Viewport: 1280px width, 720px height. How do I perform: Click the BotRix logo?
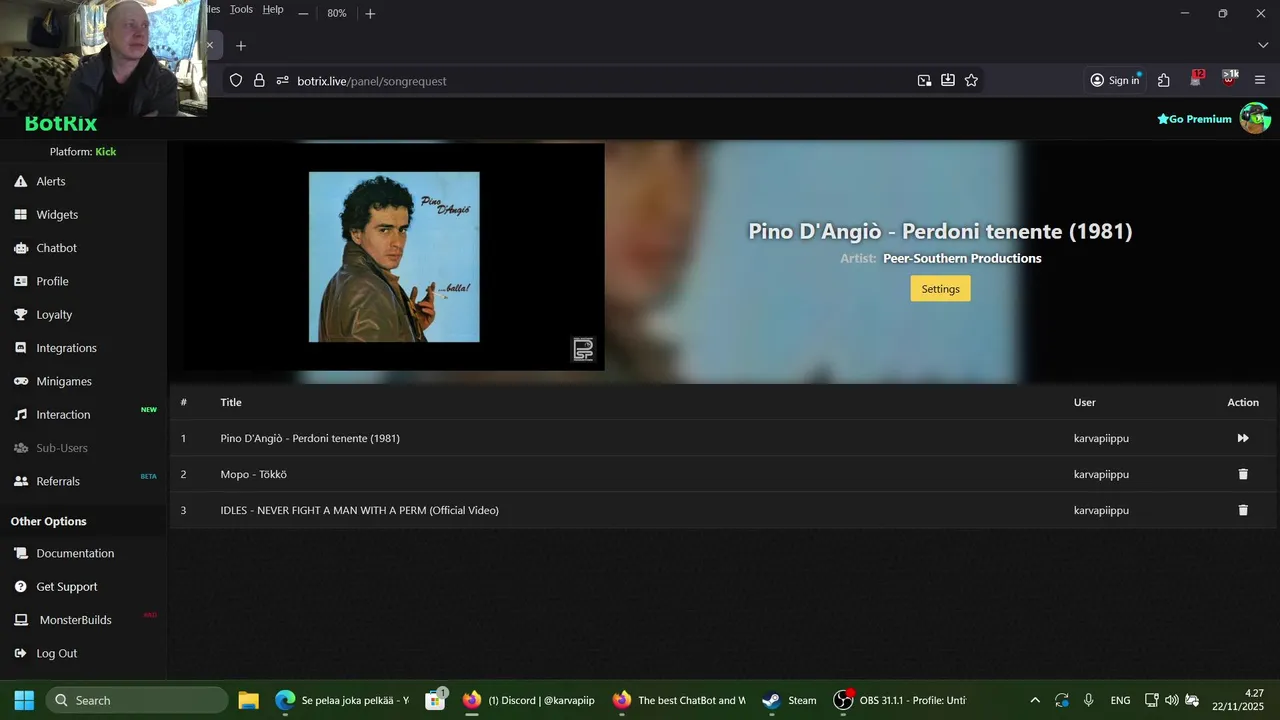coord(61,124)
